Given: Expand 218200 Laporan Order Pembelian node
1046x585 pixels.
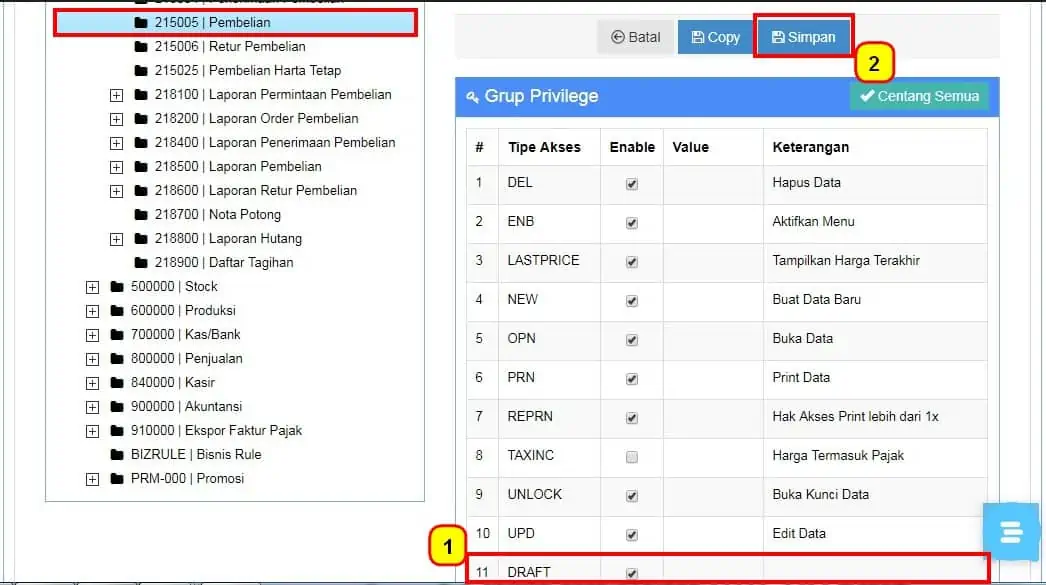Looking at the screenshot, I should point(116,119).
